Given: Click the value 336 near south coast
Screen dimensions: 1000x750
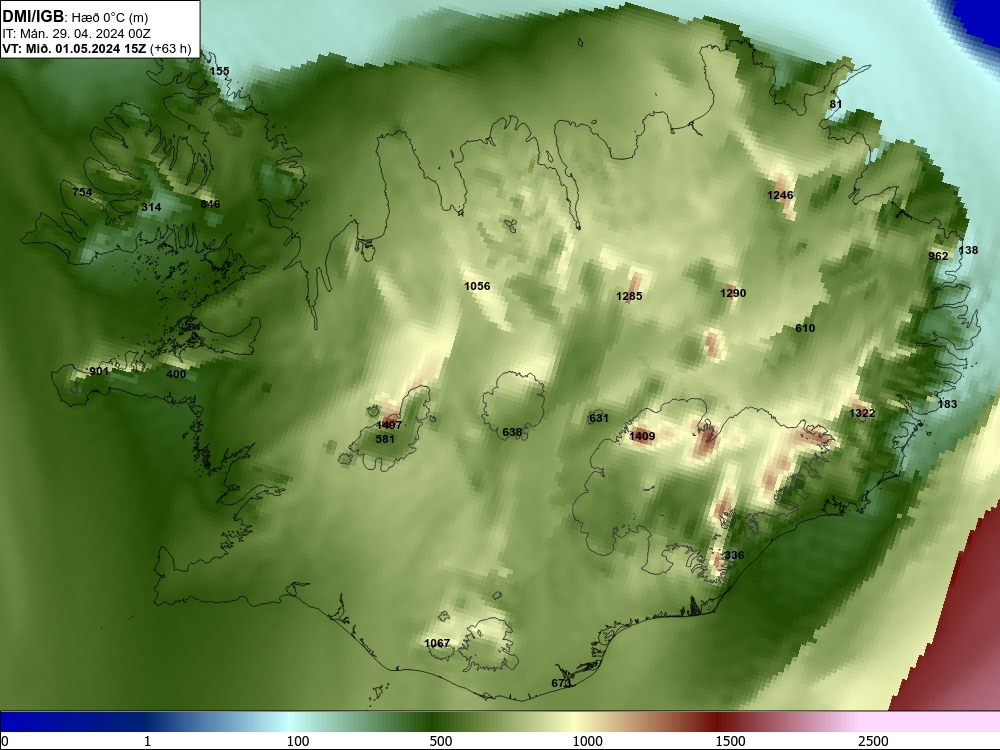Looking at the screenshot, I should (x=734, y=555).
